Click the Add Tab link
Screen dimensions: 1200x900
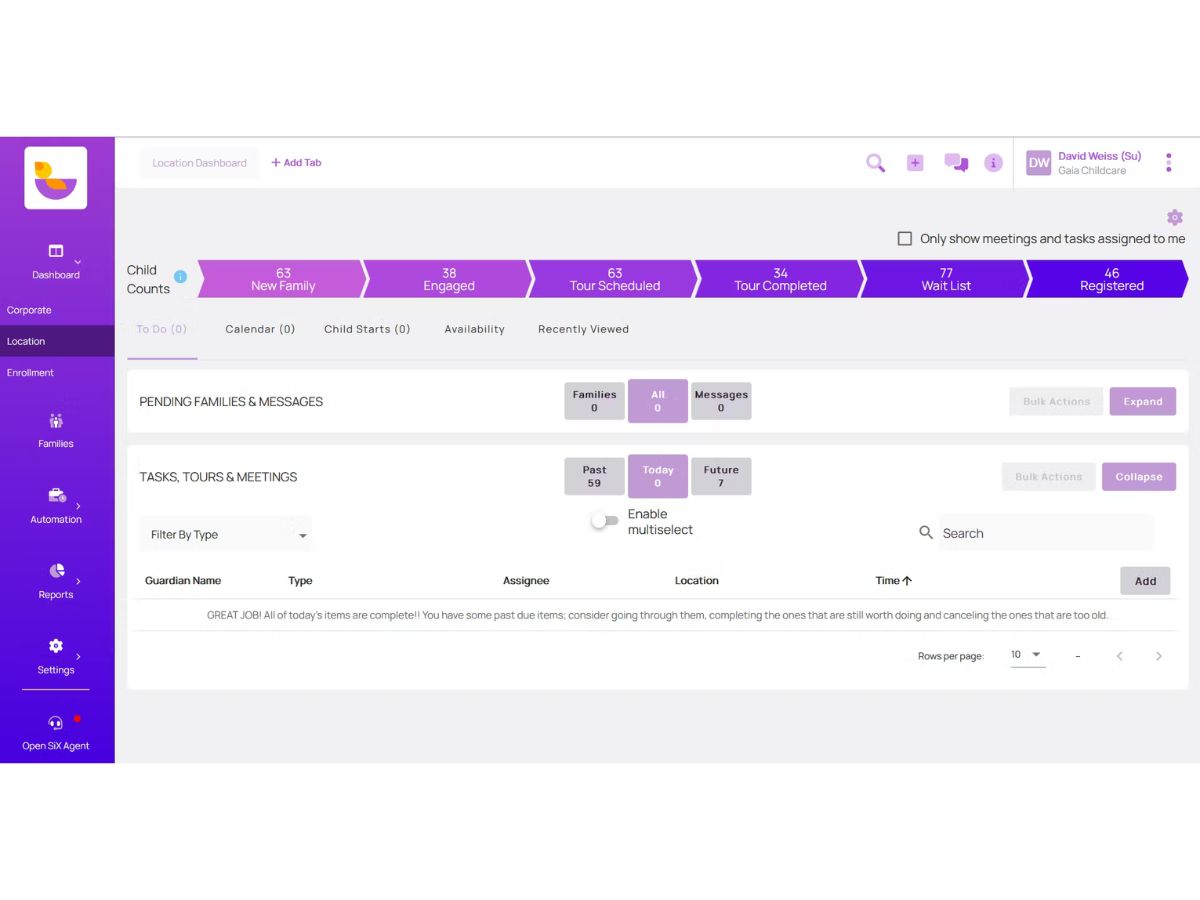(x=296, y=163)
